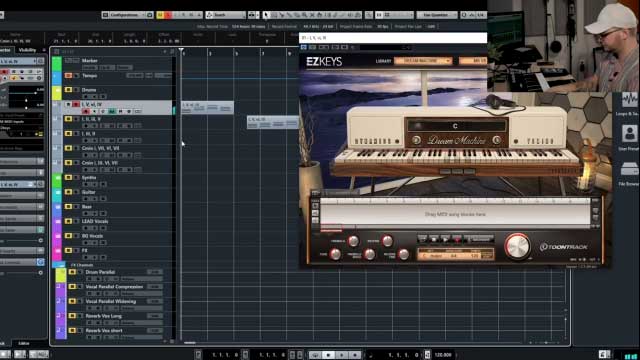The width and height of the screenshot is (640, 360).
Task: Open the Editor tab in lower zone
Action: coord(24,343)
